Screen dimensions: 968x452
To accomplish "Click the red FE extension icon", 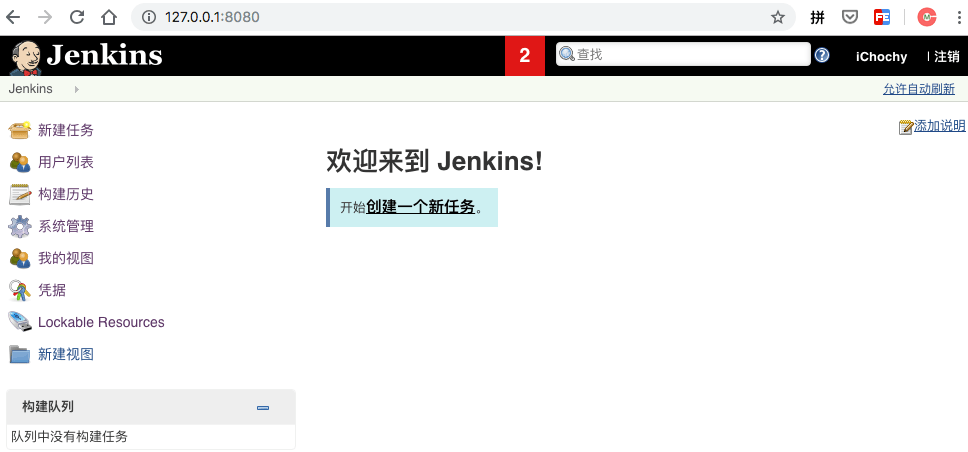I will [882, 17].
